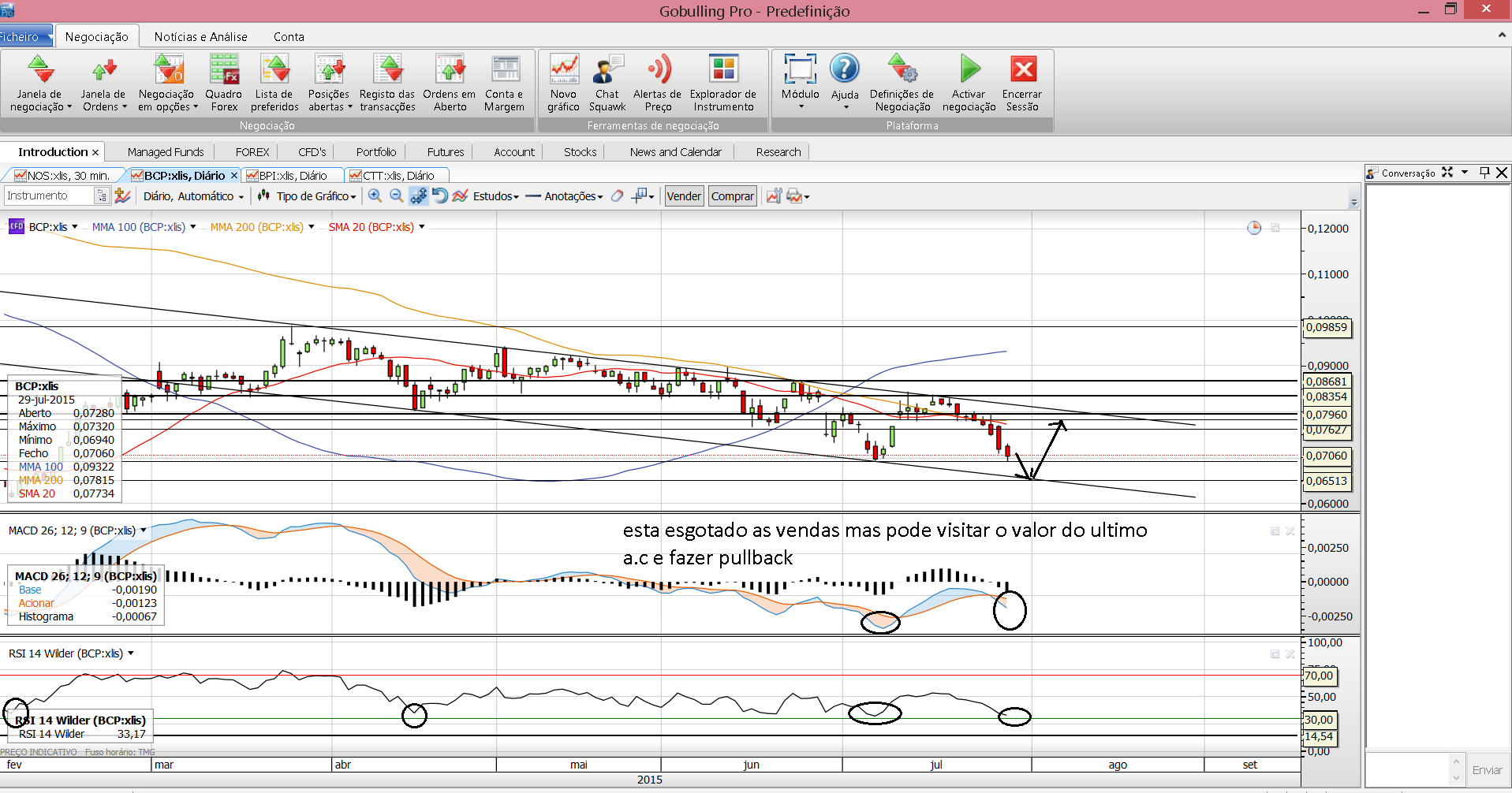Open Lista de preferidos
The width and height of the screenshot is (1512, 793).
[274, 83]
